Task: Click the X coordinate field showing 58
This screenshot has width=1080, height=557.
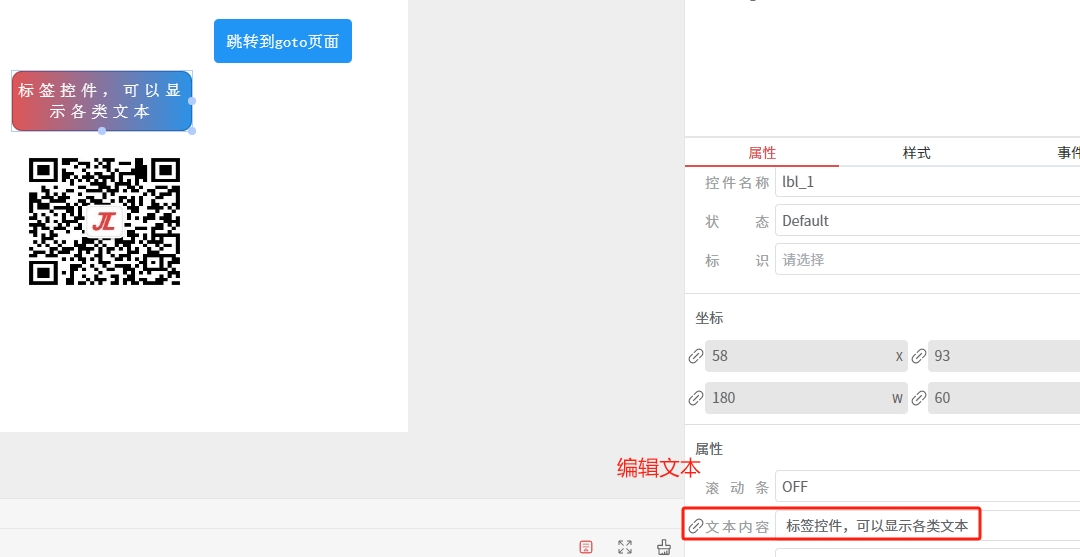Action: click(x=806, y=356)
